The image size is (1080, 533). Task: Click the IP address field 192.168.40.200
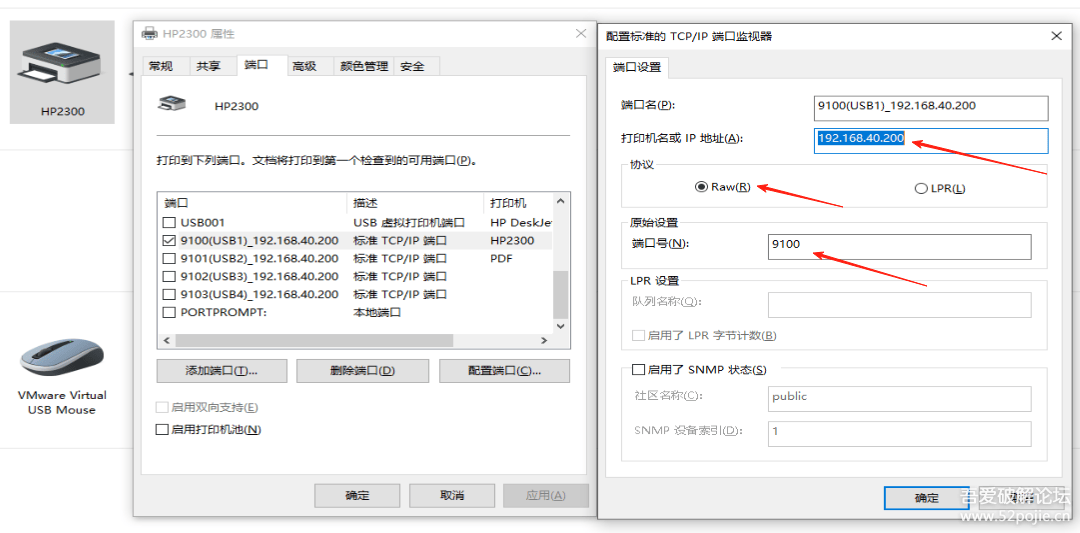pos(930,140)
